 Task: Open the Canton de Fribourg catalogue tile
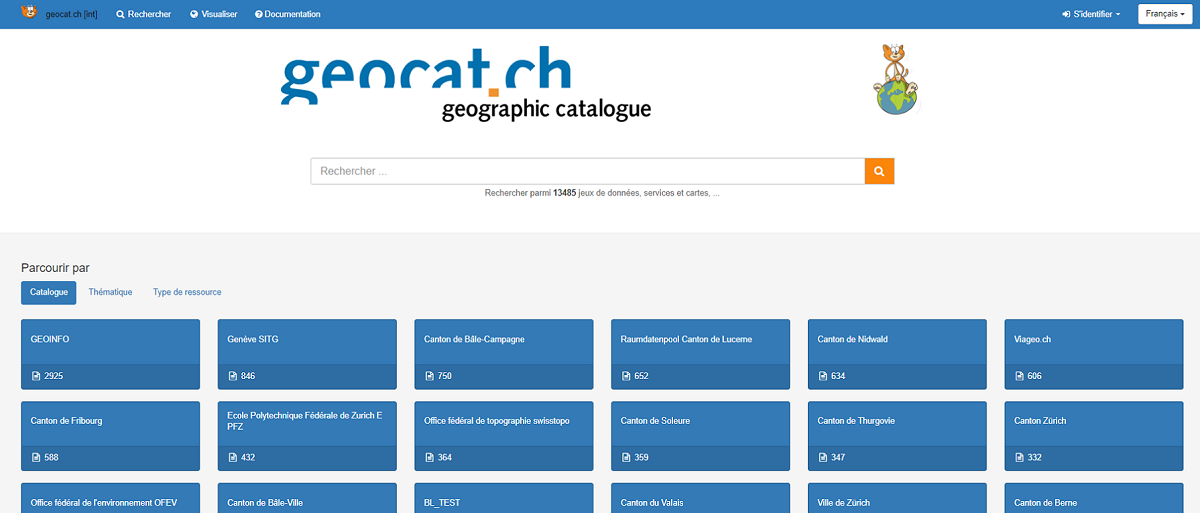click(110, 437)
